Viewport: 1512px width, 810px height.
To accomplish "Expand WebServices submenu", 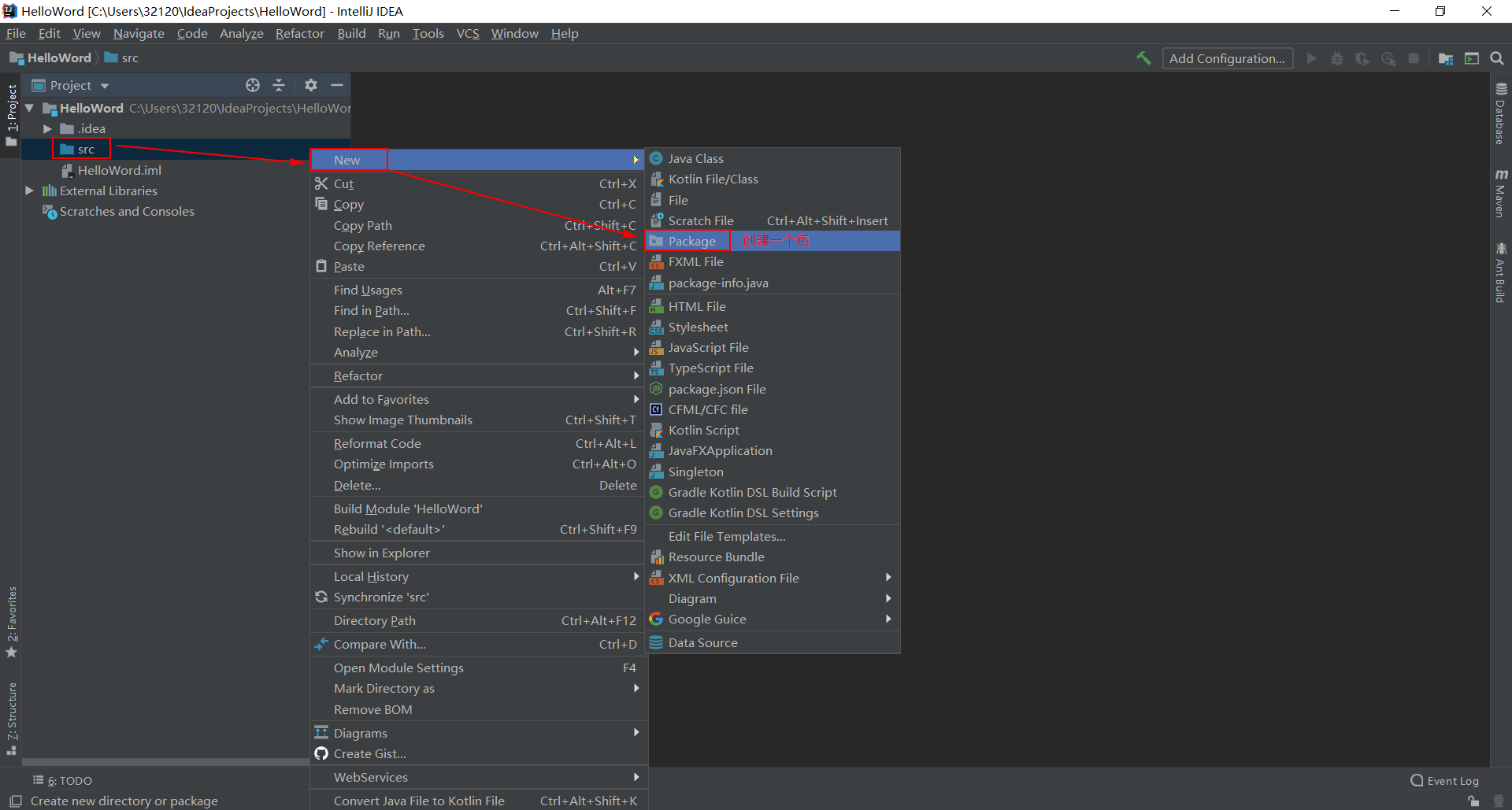I will [478, 777].
